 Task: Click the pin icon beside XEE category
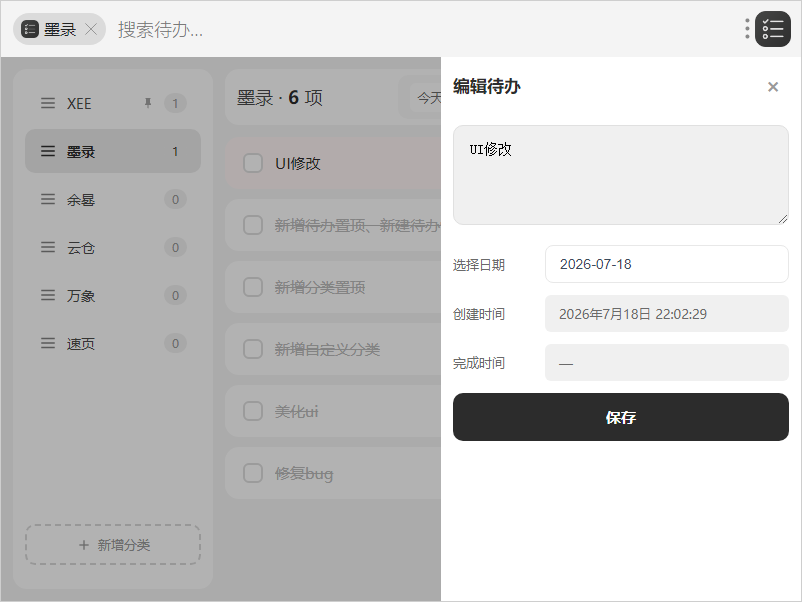pos(148,103)
